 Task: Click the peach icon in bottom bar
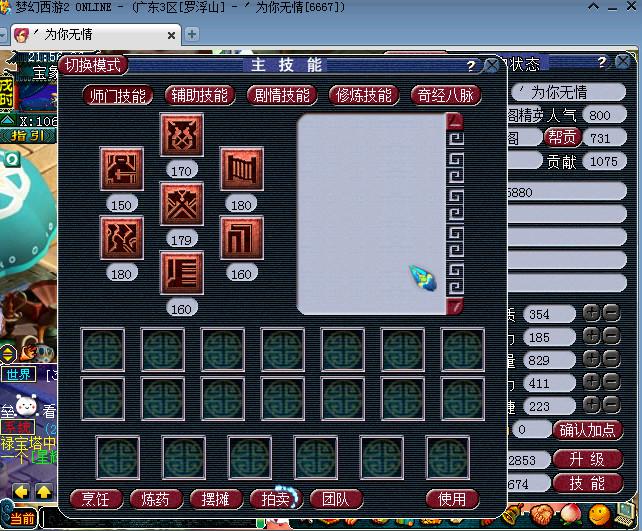tap(571, 515)
